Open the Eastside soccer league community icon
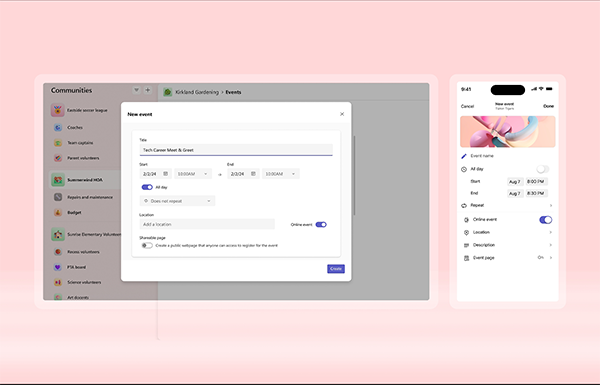This screenshot has height=385, width=600. click(57, 110)
